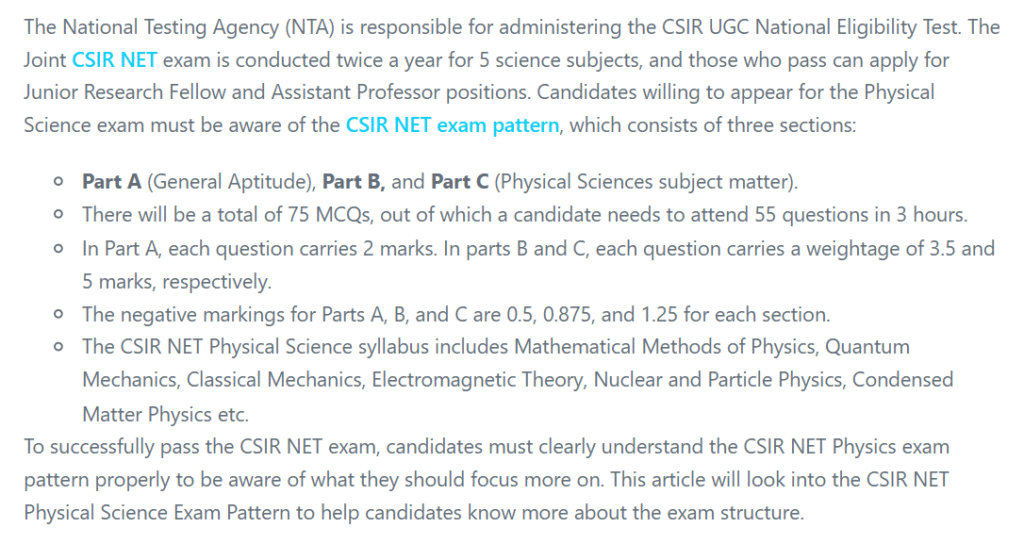
Task: Follow the "CSIR NET exam pattern" link
Action: [452, 126]
